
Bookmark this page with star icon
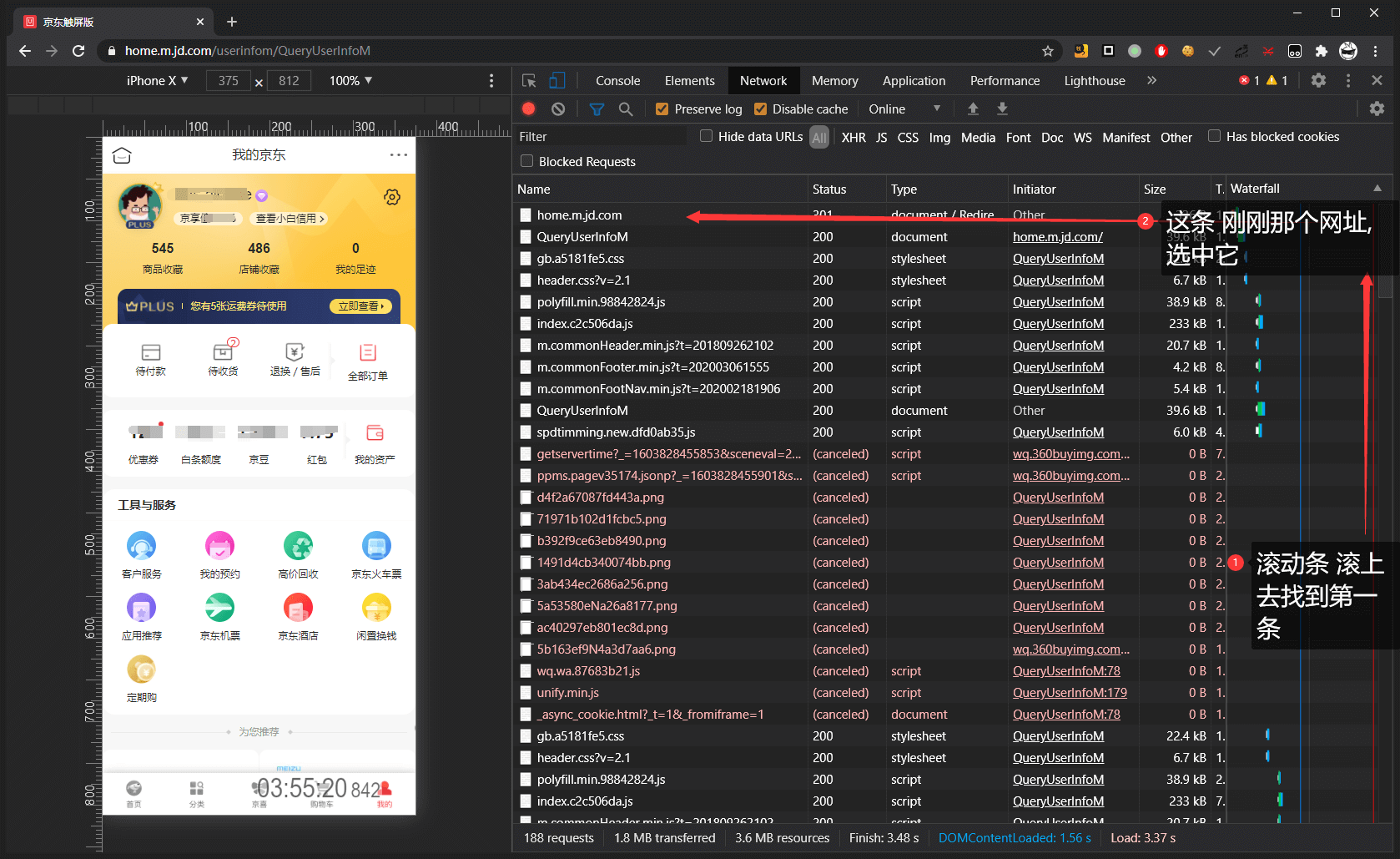pos(1048,51)
